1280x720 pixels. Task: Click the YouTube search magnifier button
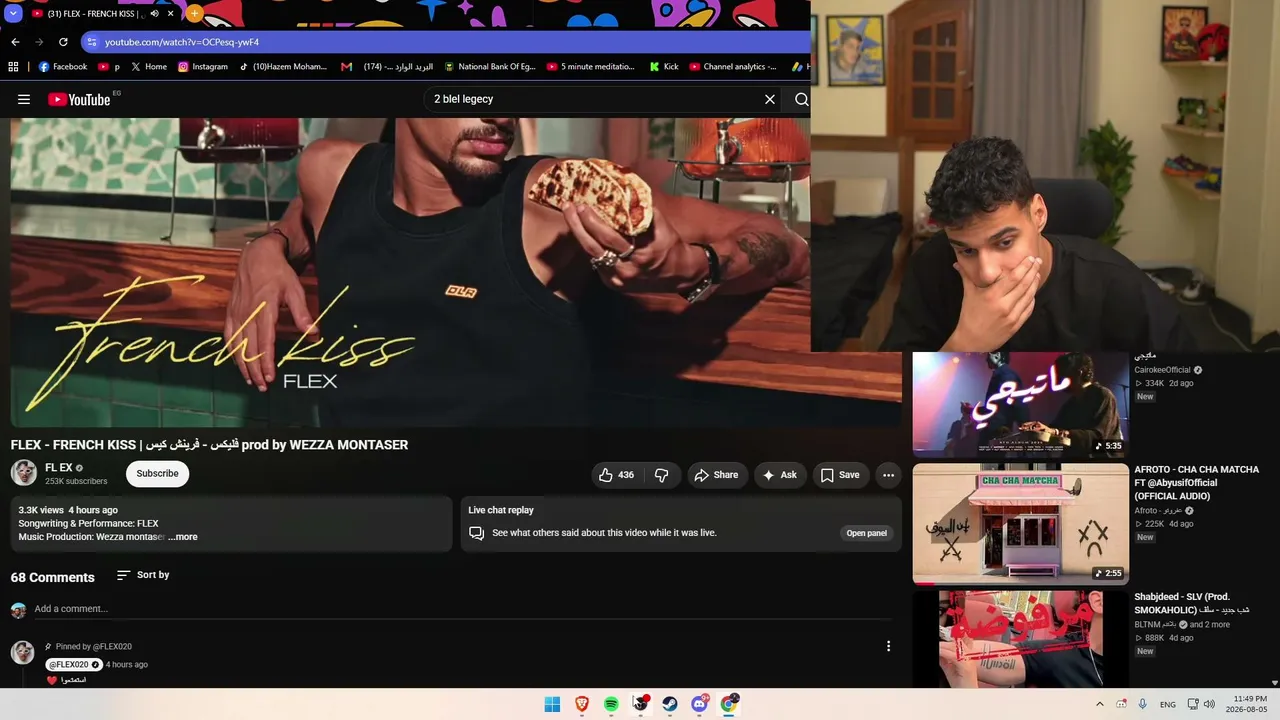(x=801, y=99)
